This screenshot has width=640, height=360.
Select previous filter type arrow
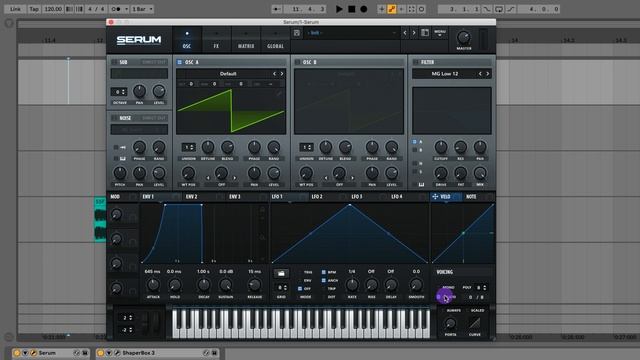point(480,74)
